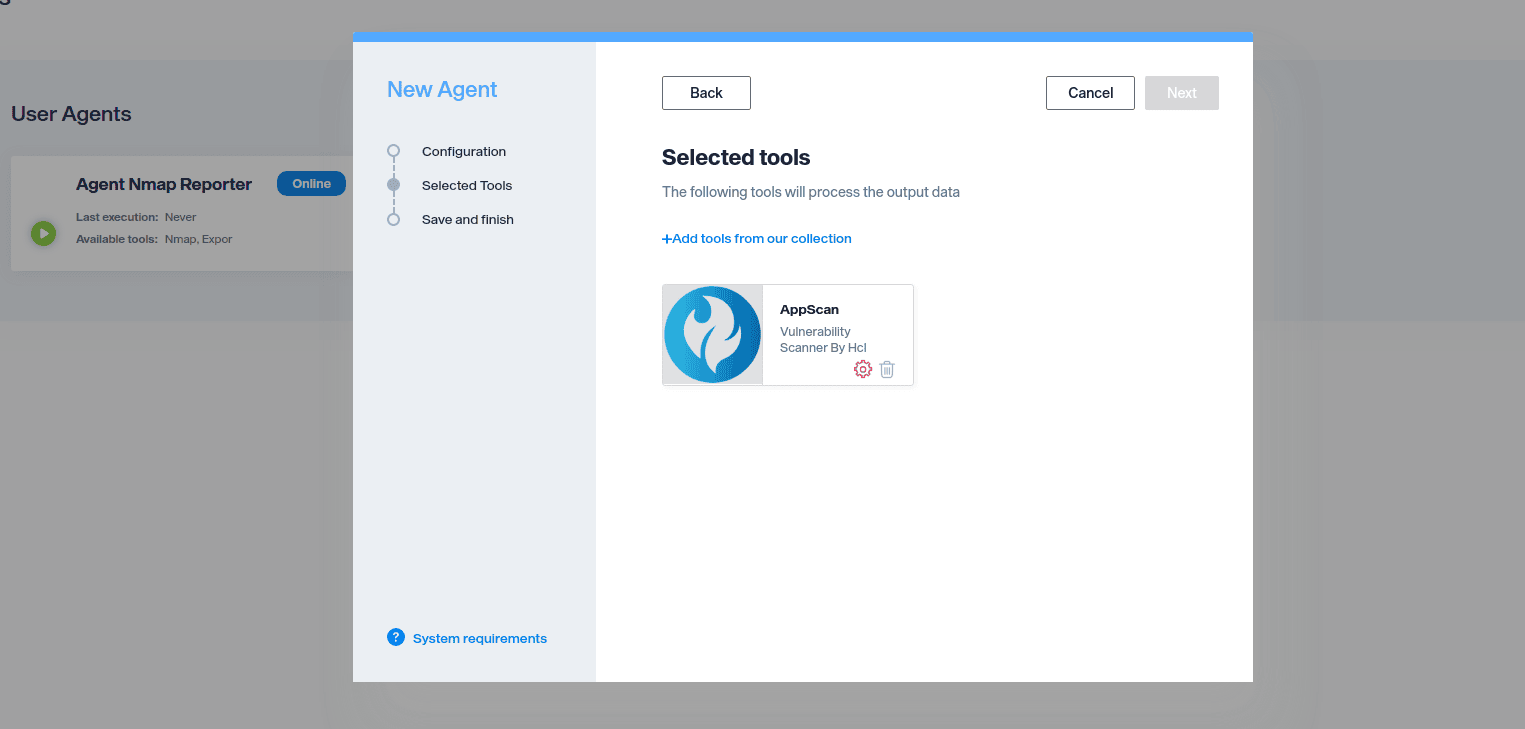Screen dimensions: 1525x729
Task: Click the greyed-out Next button
Action: tap(1181, 93)
